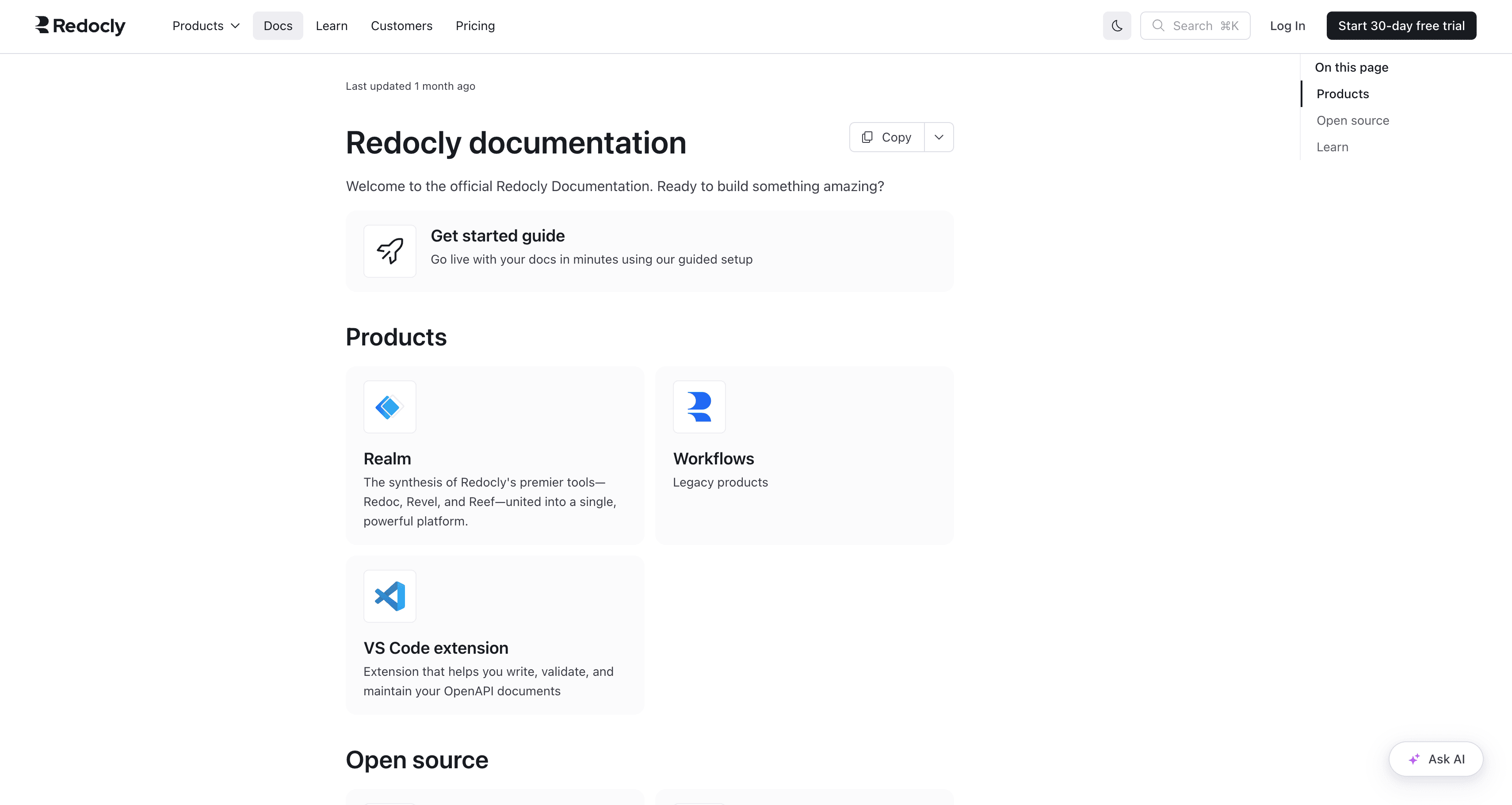Click the 'Redocly documentation' heading

tap(516, 143)
